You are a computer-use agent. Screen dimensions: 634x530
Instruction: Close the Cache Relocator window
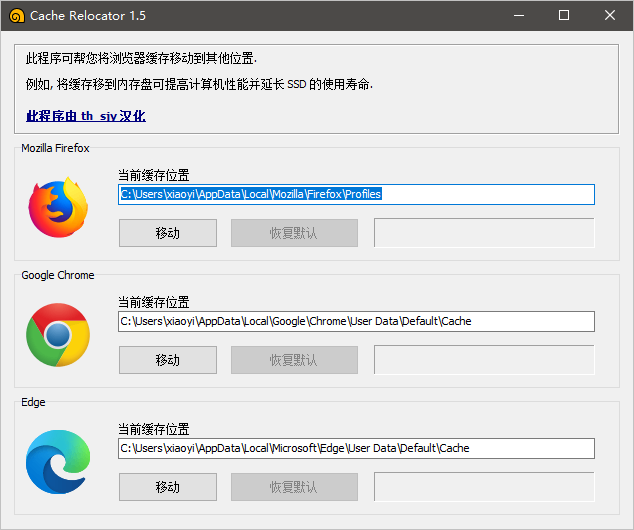point(610,16)
